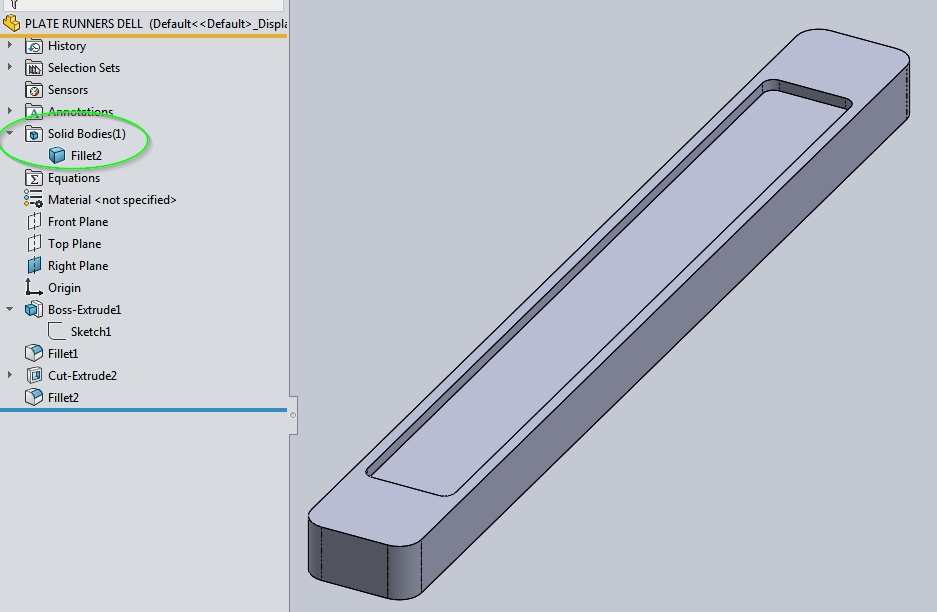Collapse the Boss-Extrude1 node
The height and width of the screenshot is (612, 937).
pyautogui.click(x=10, y=309)
